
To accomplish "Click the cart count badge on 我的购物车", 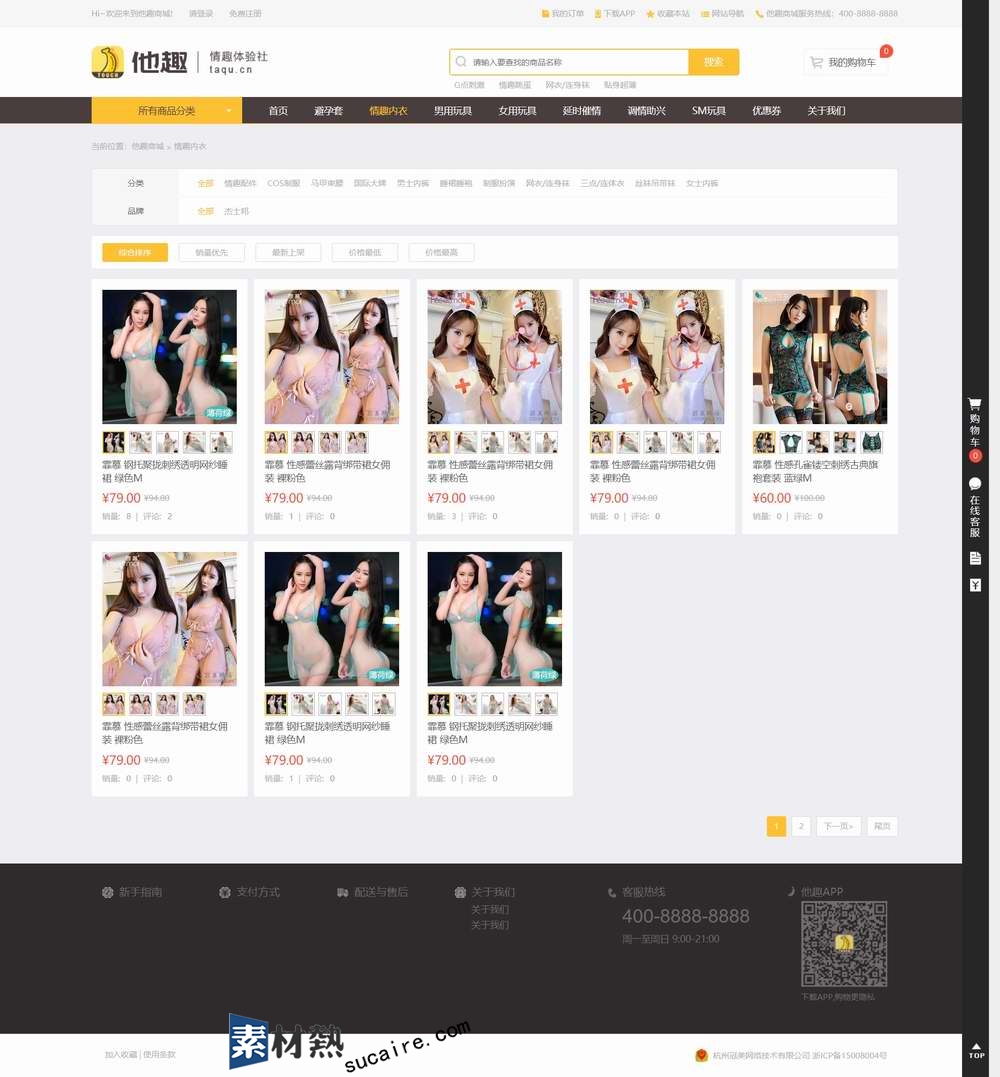I will 886,51.
